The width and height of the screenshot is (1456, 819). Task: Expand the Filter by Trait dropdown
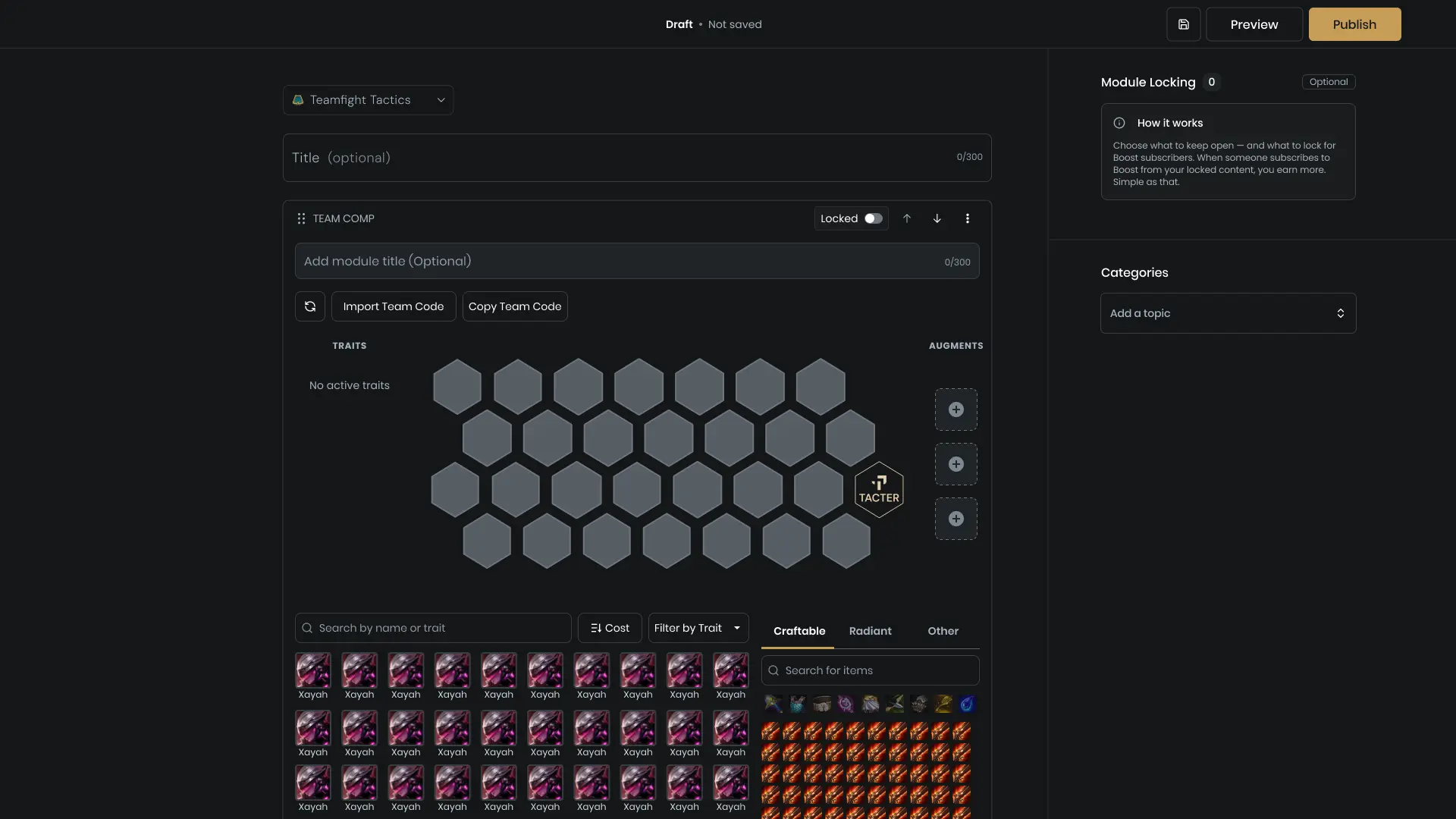(697, 628)
